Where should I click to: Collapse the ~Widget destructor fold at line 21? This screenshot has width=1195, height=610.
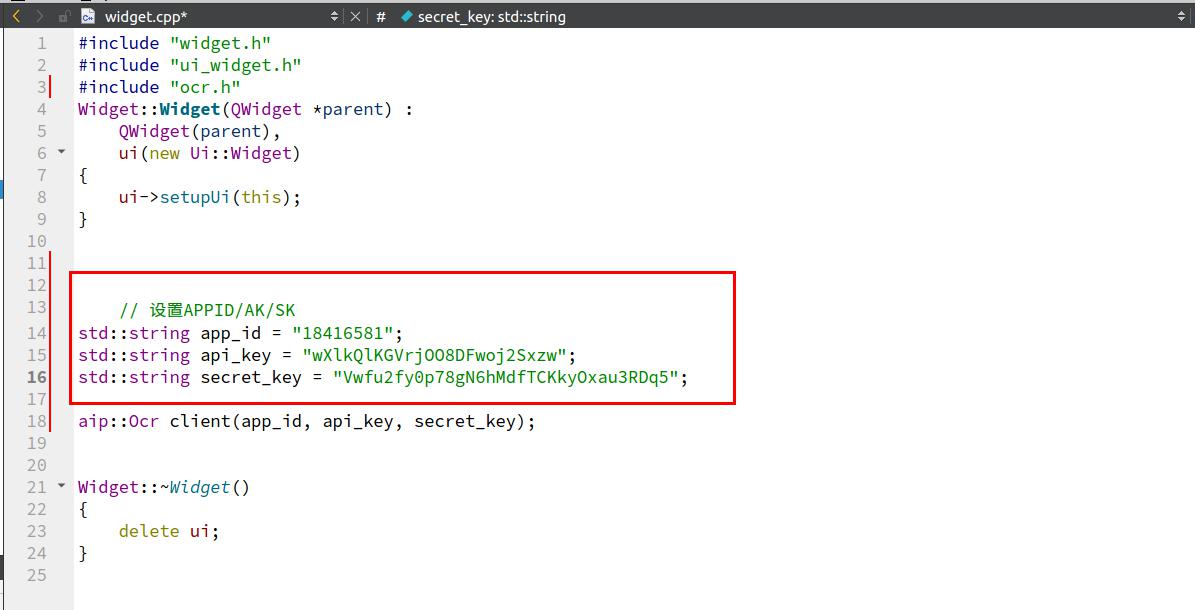62,486
